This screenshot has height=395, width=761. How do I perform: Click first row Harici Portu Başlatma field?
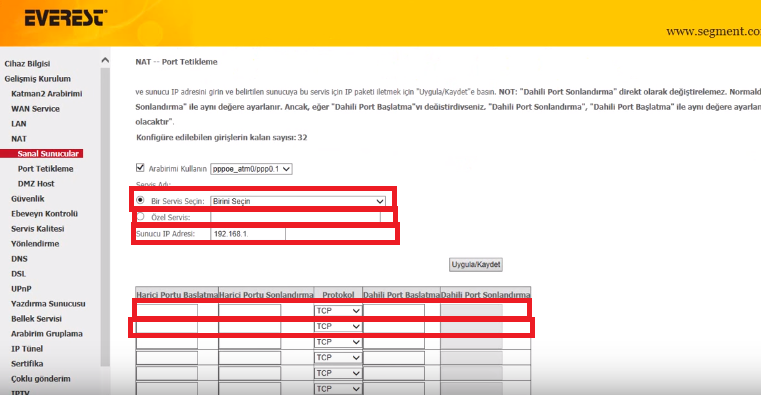click(167, 311)
